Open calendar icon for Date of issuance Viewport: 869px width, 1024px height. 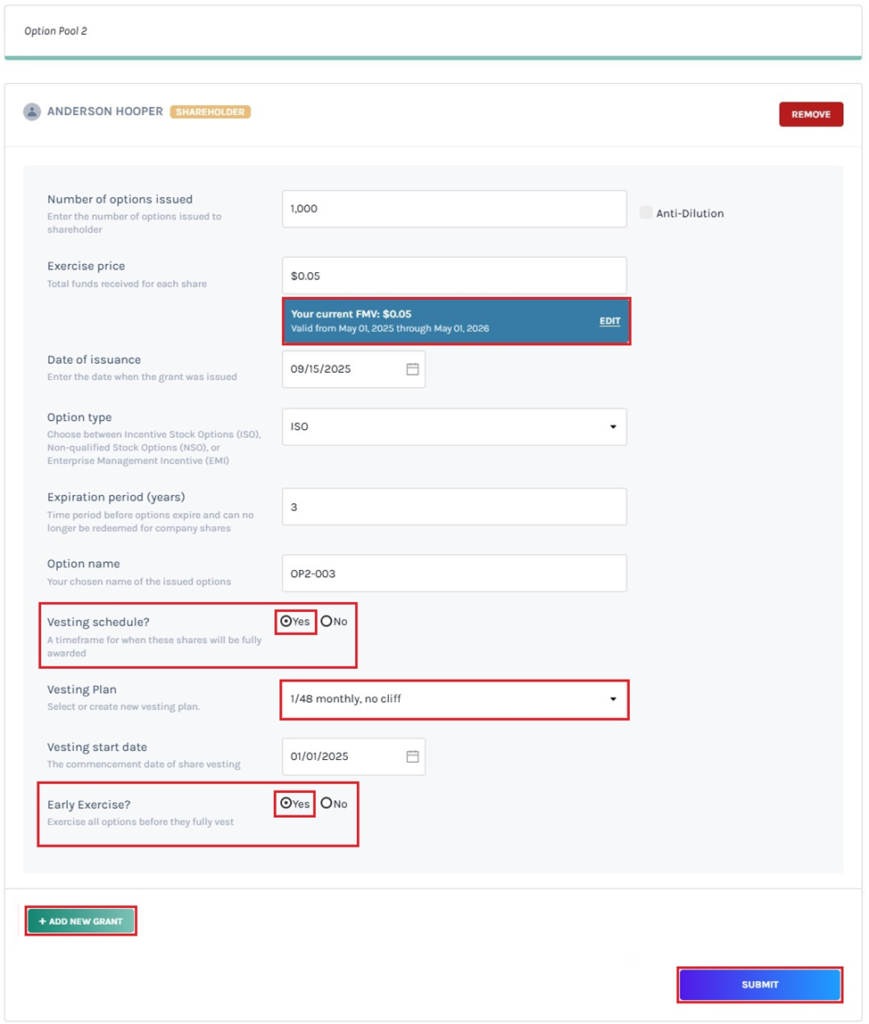coord(412,369)
